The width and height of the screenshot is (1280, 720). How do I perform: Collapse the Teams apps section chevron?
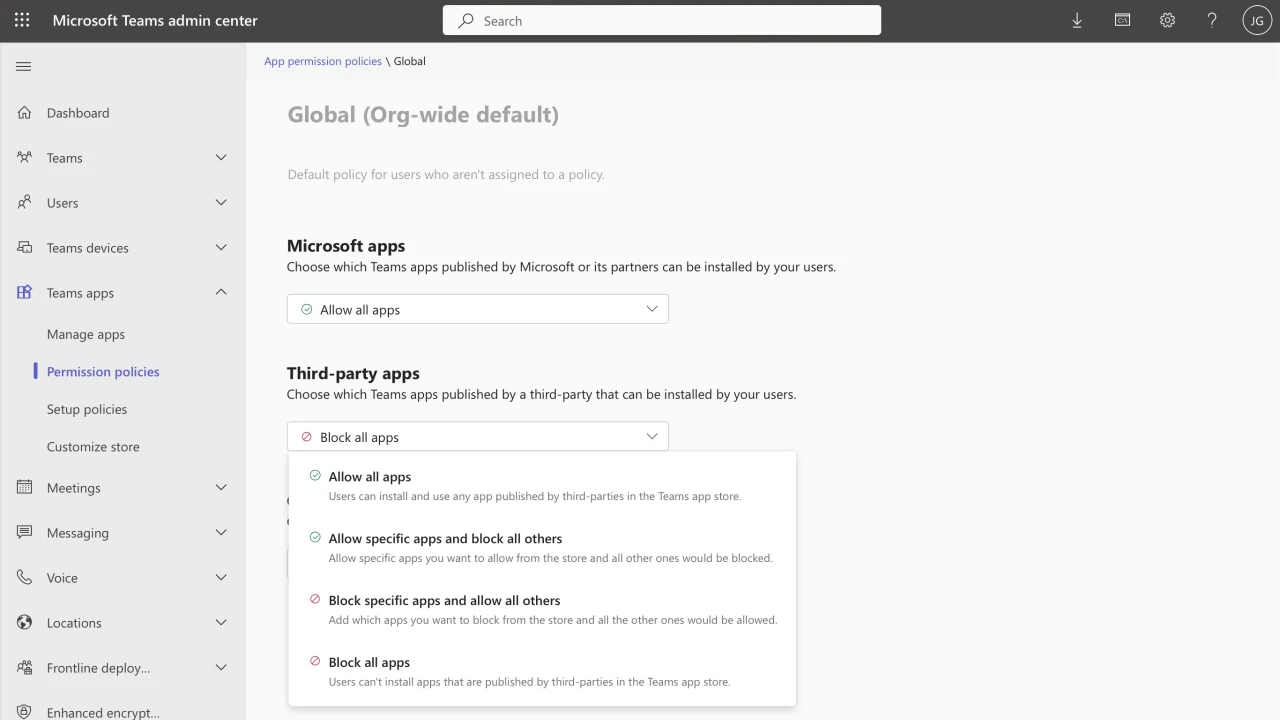(x=221, y=292)
